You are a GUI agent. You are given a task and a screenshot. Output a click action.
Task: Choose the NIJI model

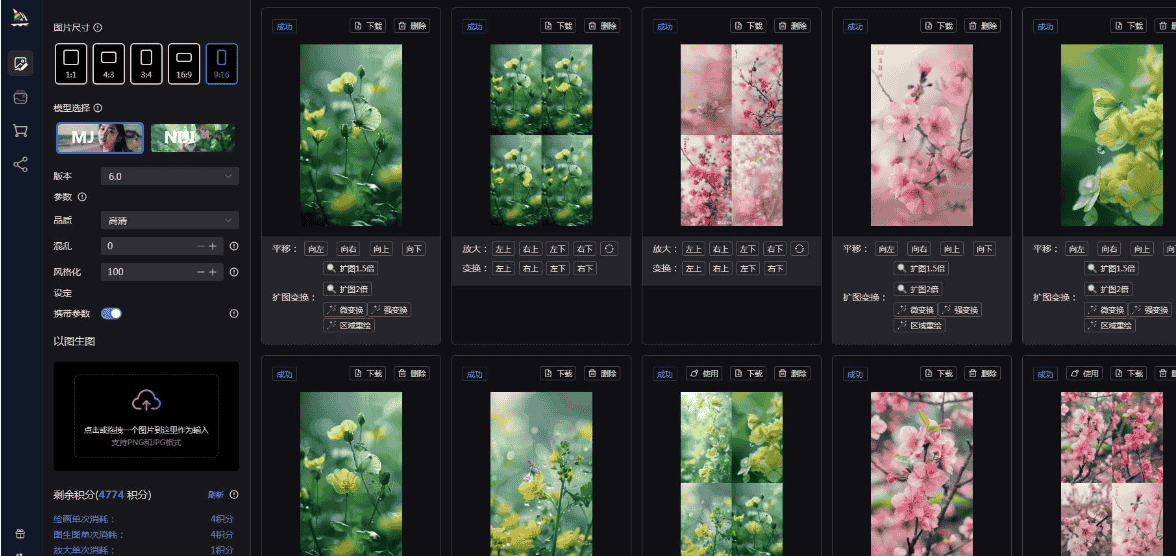pos(193,138)
